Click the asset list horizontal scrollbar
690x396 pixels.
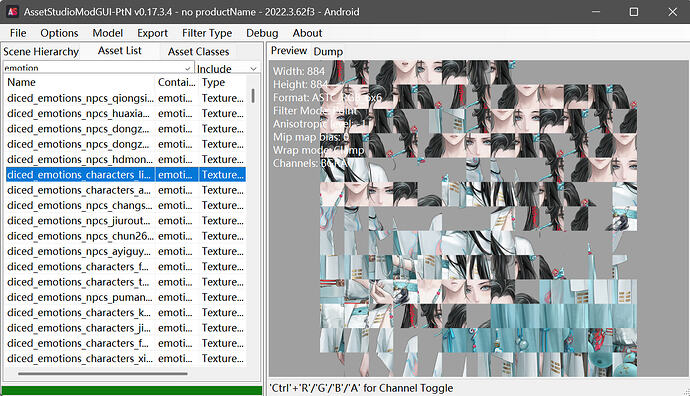[103, 374]
